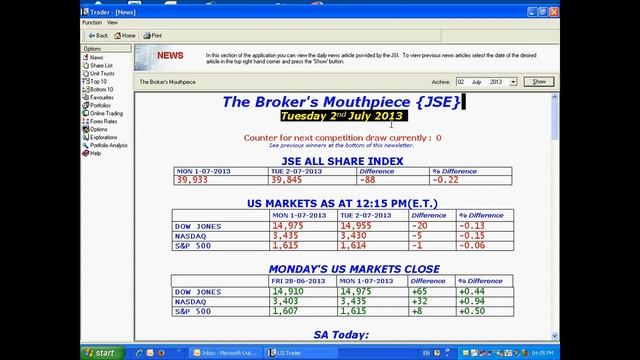The height and width of the screenshot is (360, 640).
Task: Print the current news article
Action: (x=153, y=36)
